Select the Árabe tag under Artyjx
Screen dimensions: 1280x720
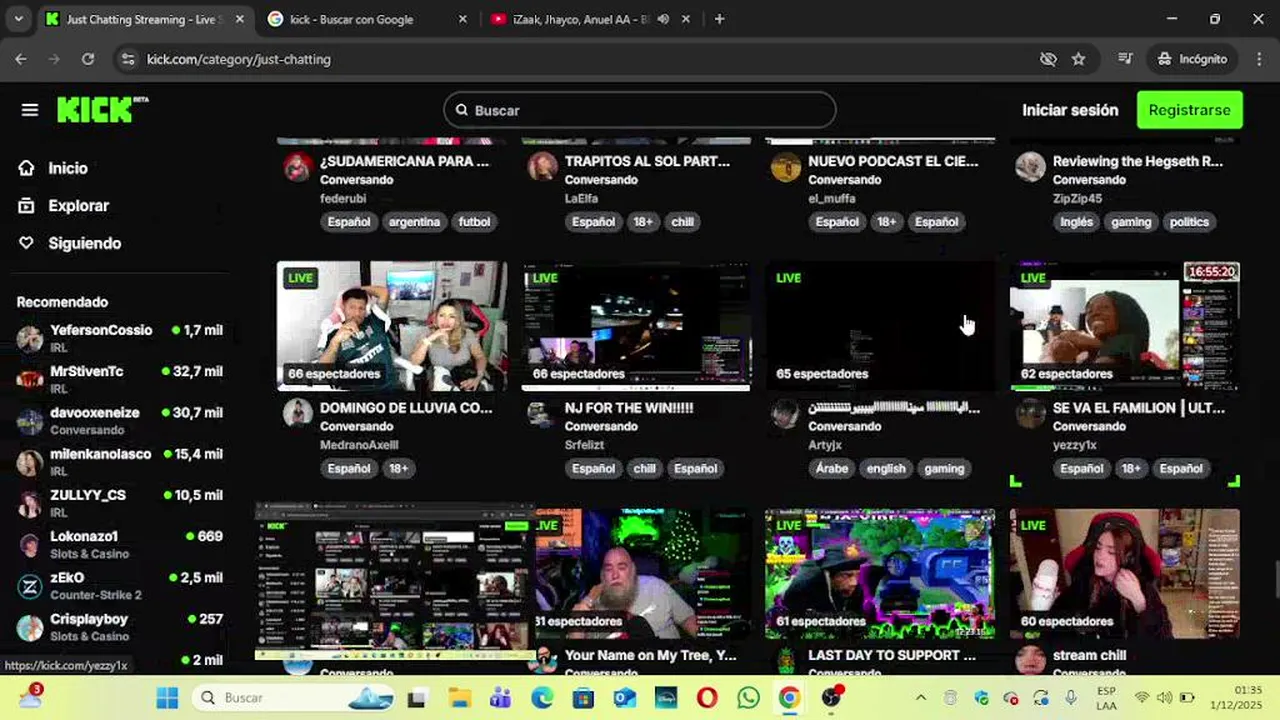coord(832,468)
